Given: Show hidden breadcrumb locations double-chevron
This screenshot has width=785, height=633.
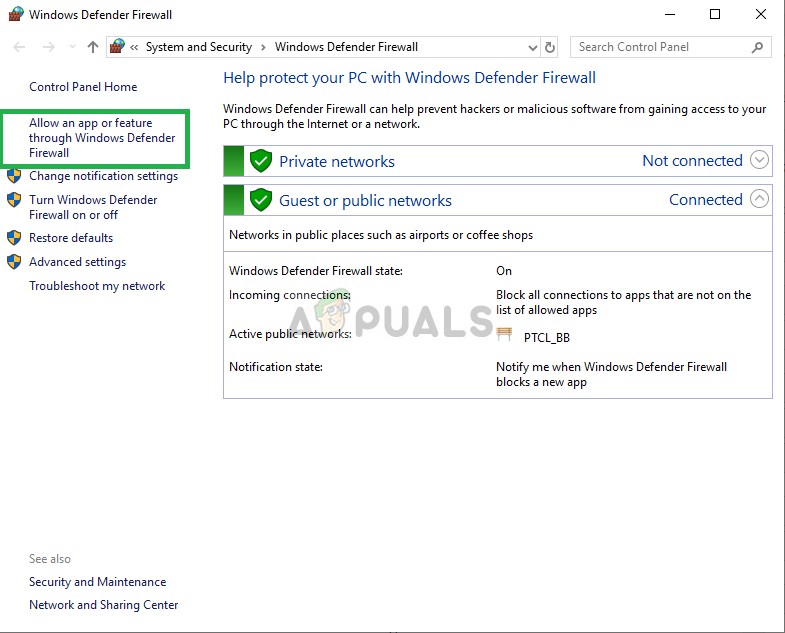Looking at the screenshot, I should point(134,48).
